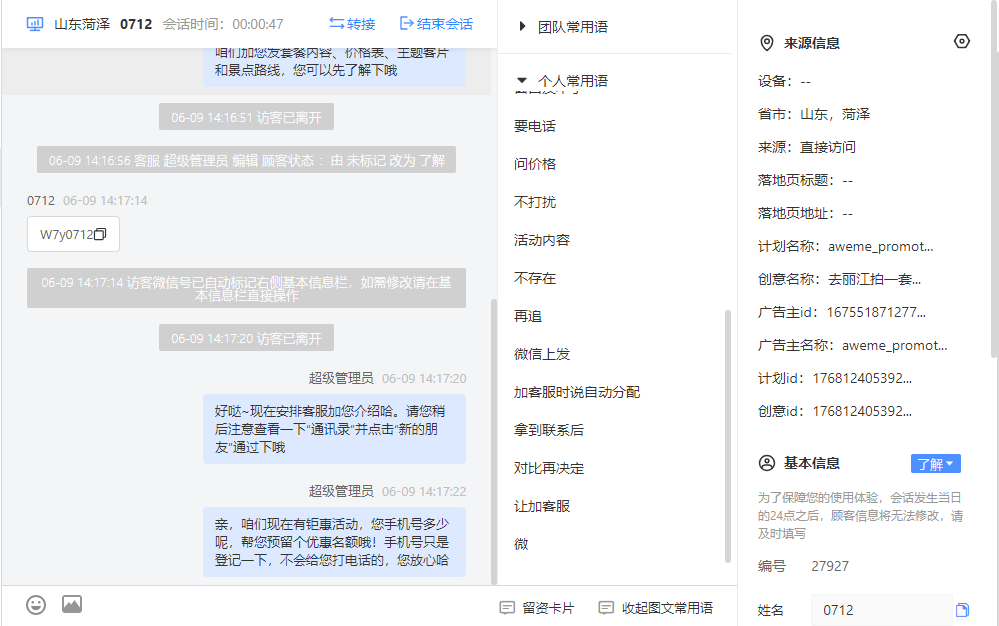Collapse the 个人常用语 section

564,81
